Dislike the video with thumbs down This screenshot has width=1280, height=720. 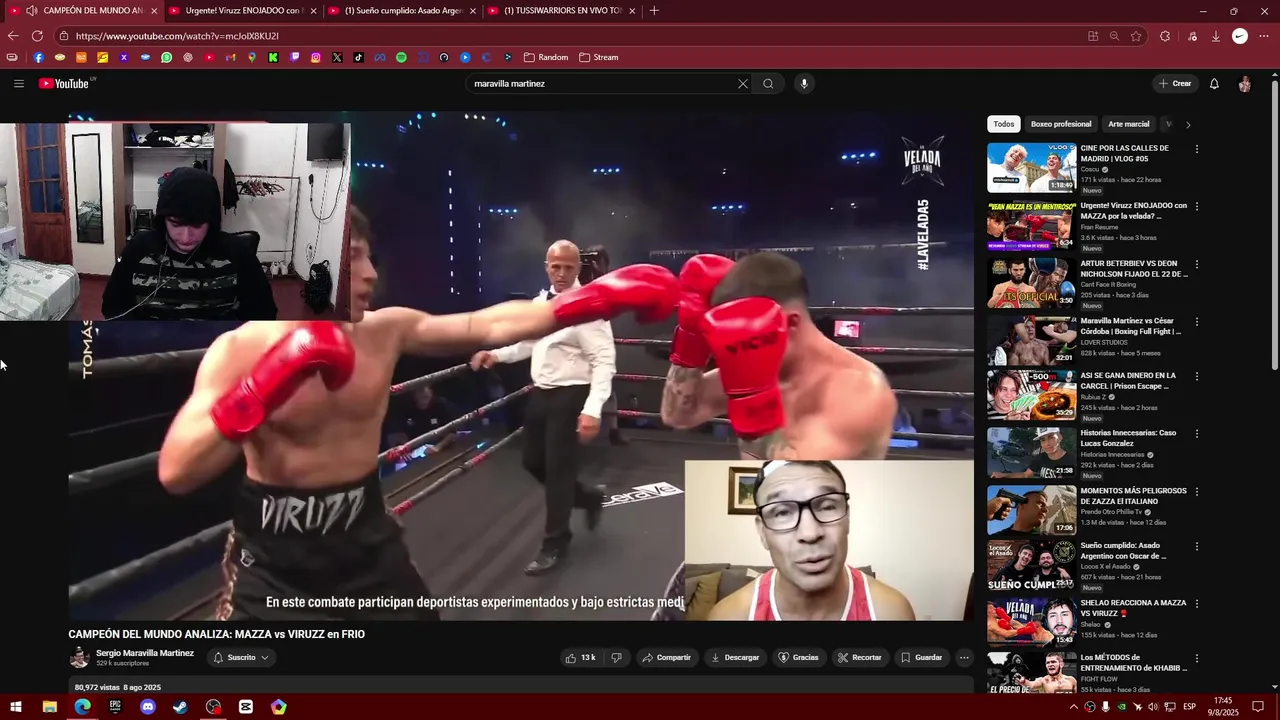tap(616, 657)
